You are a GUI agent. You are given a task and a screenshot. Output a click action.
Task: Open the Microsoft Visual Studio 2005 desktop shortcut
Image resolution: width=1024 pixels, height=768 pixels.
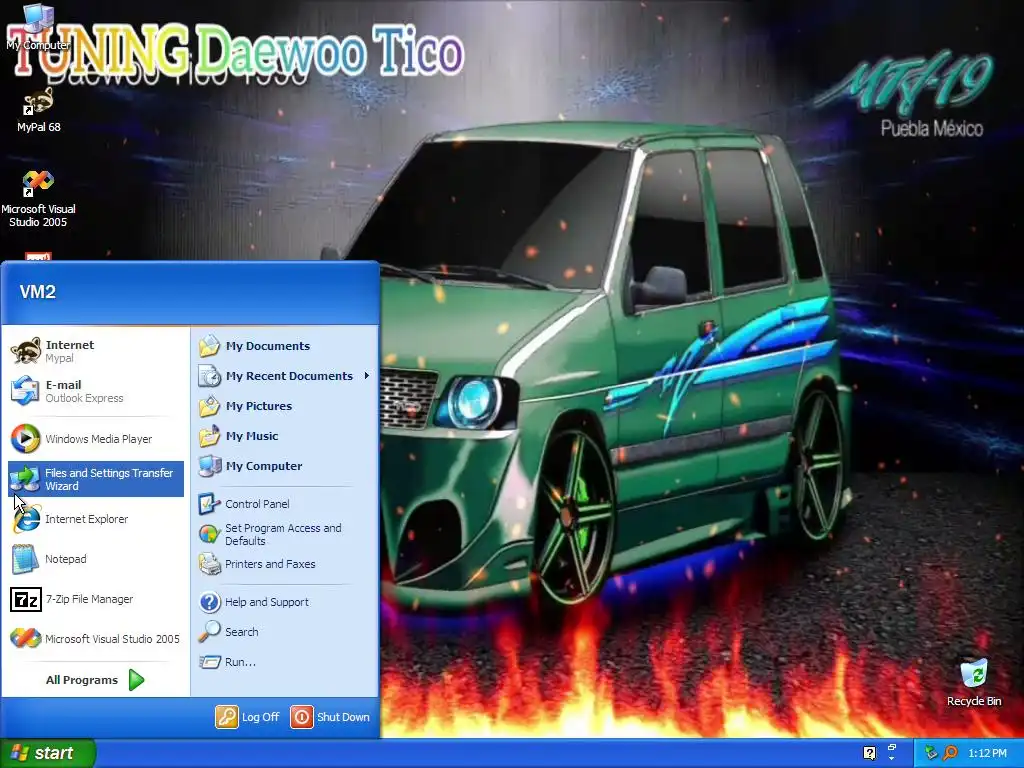point(38,199)
